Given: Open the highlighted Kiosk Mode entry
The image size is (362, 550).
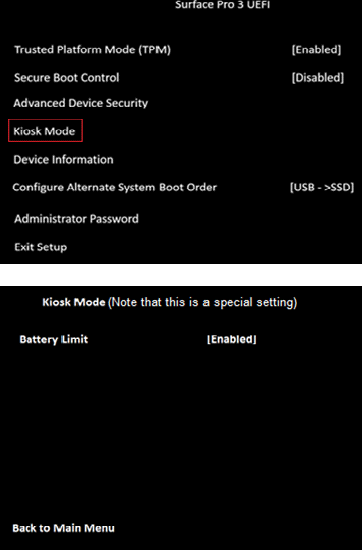Looking at the screenshot, I should tap(45, 130).
